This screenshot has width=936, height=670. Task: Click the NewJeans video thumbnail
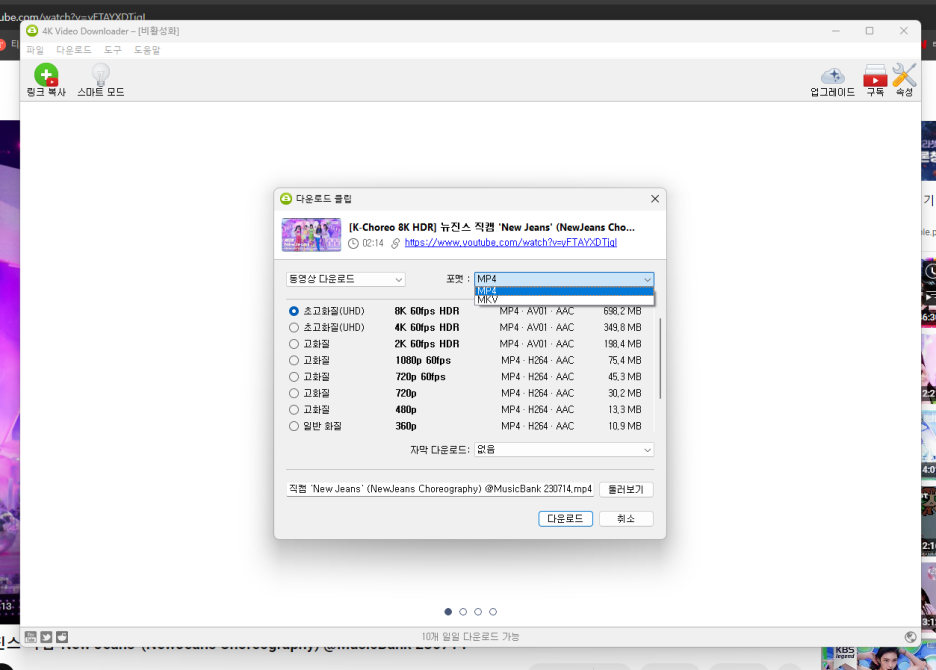311,235
